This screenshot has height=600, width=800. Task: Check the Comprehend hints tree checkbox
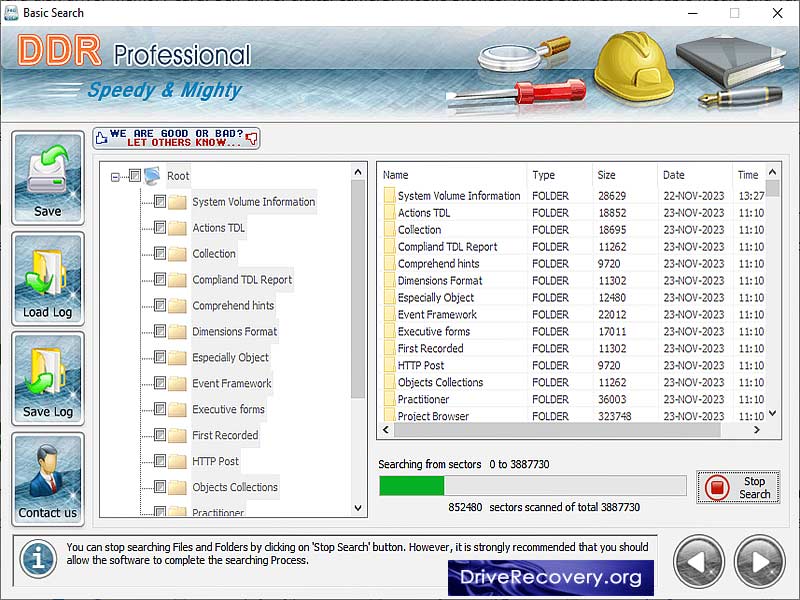(160, 305)
